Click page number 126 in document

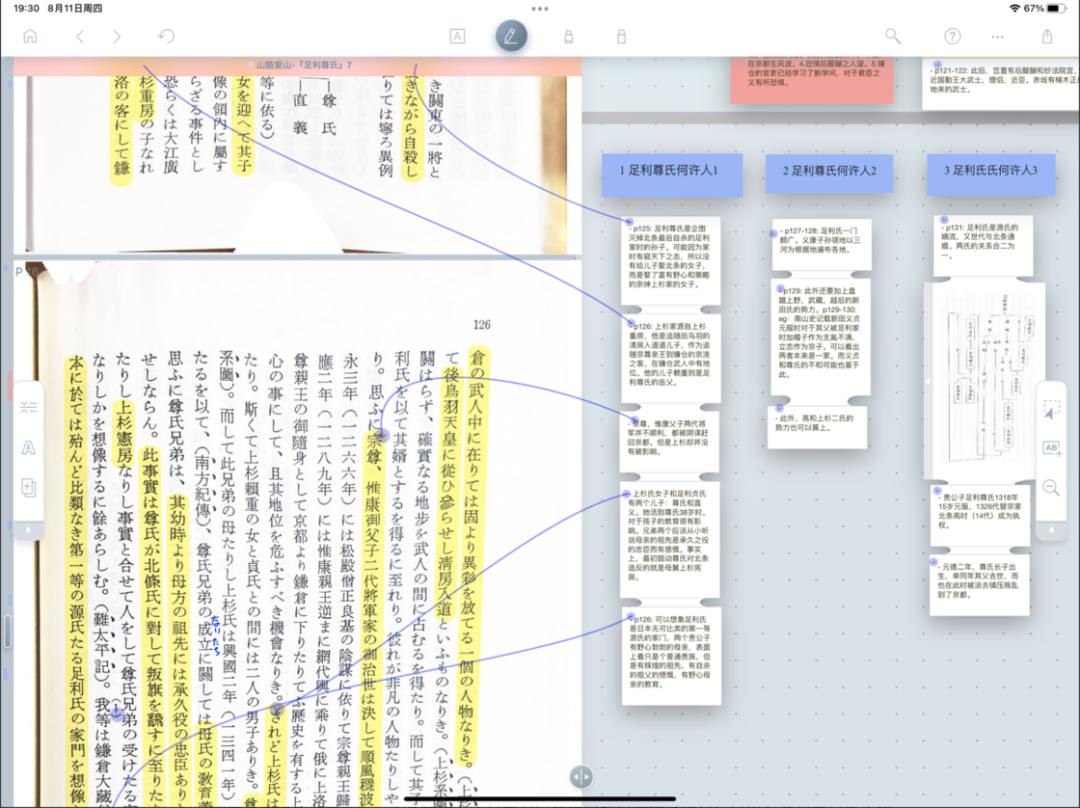point(481,325)
